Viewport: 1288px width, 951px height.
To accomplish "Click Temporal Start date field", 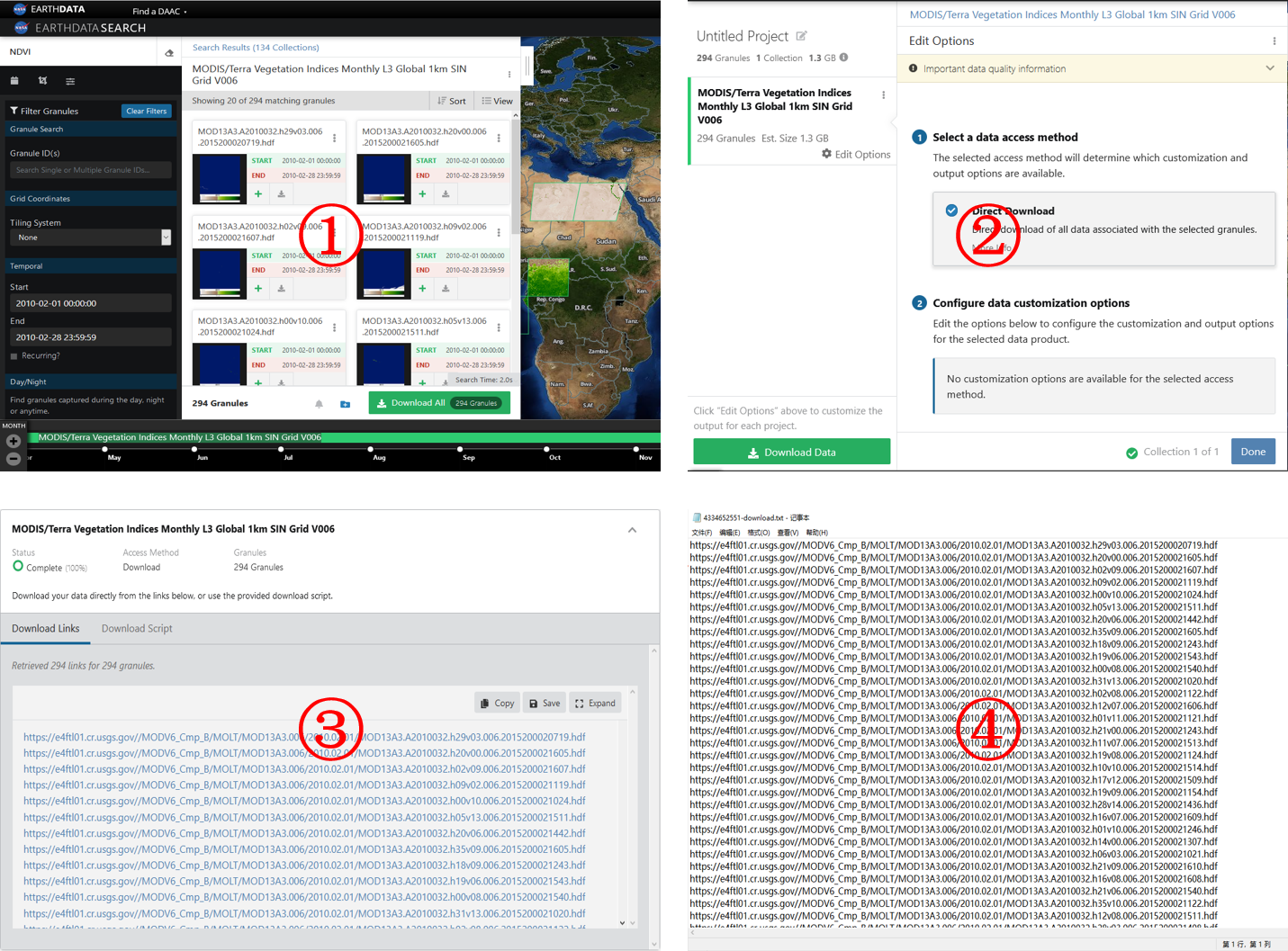I will click(x=90, y=303).
